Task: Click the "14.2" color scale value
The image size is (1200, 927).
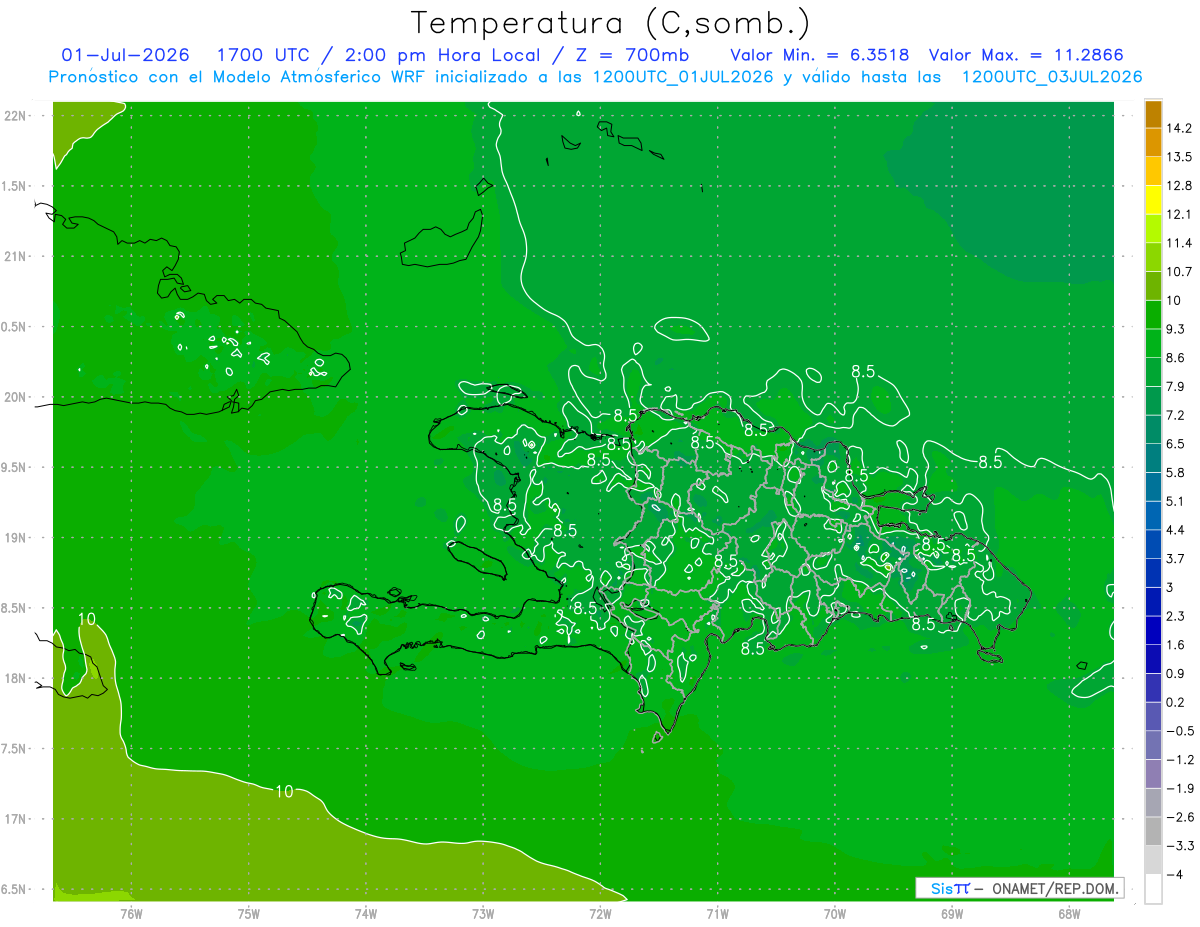Action: pyautogui.click(x=1179, y=128)
